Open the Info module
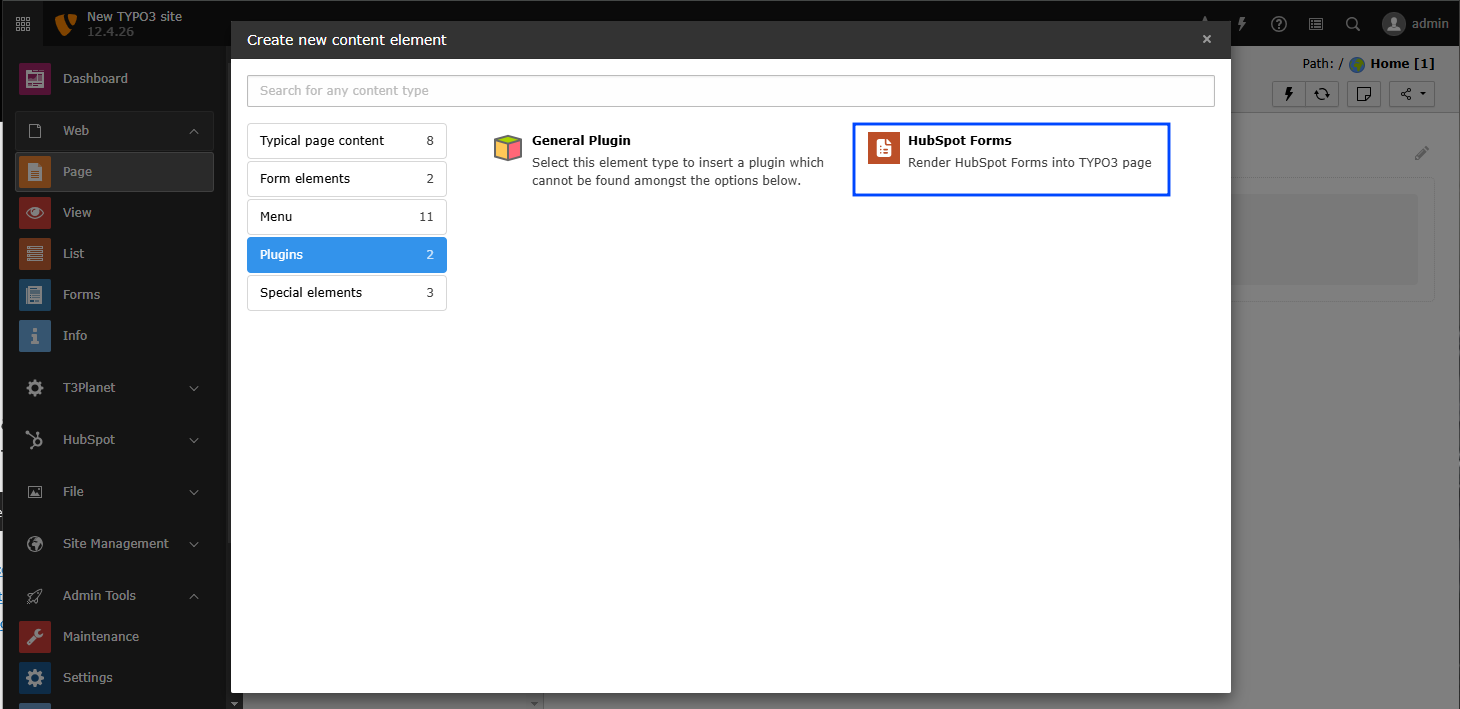The width and height of the screenshot is (1460, 709). 114,336
